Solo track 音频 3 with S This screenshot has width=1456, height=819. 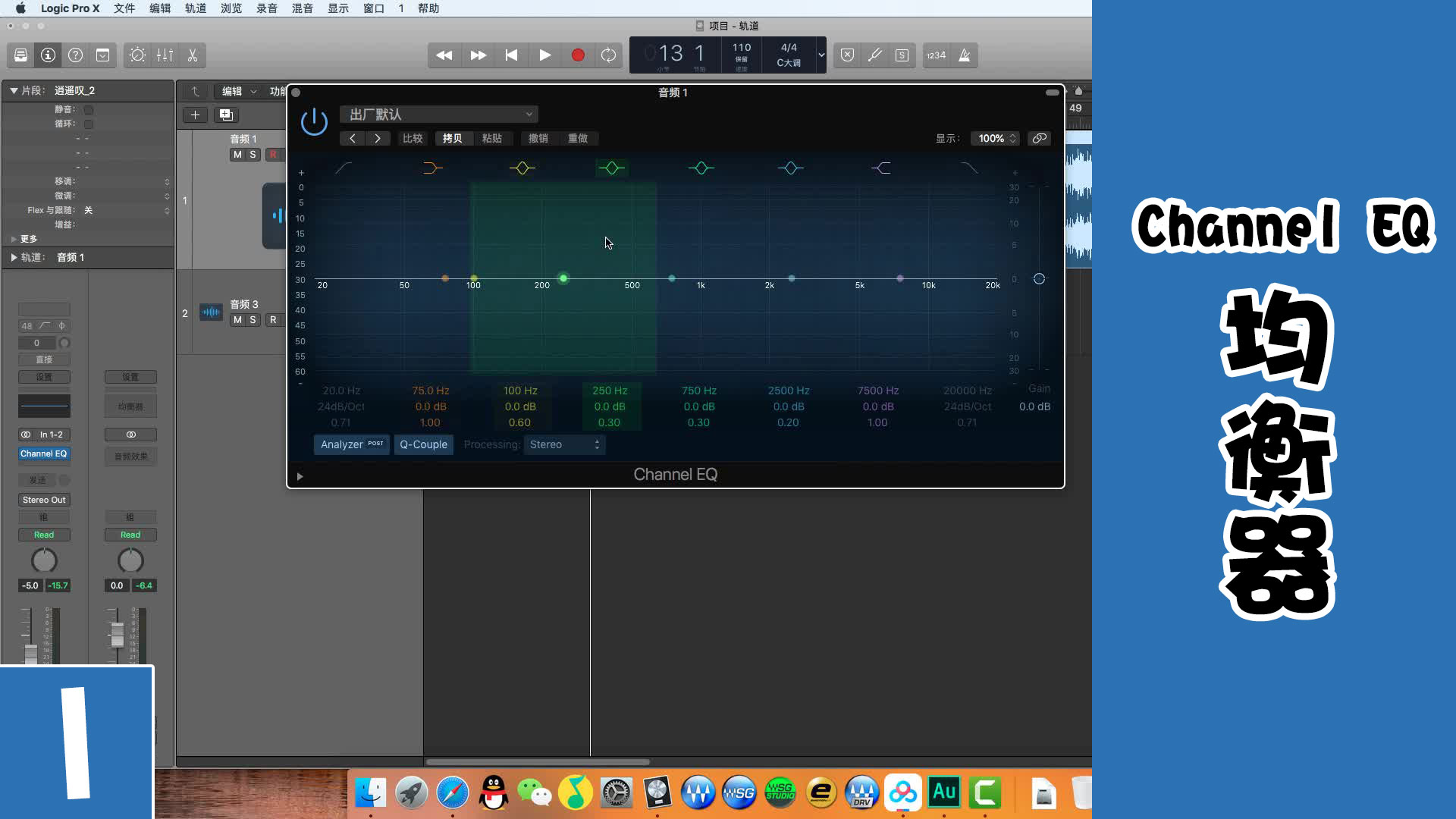coord(253,320)
